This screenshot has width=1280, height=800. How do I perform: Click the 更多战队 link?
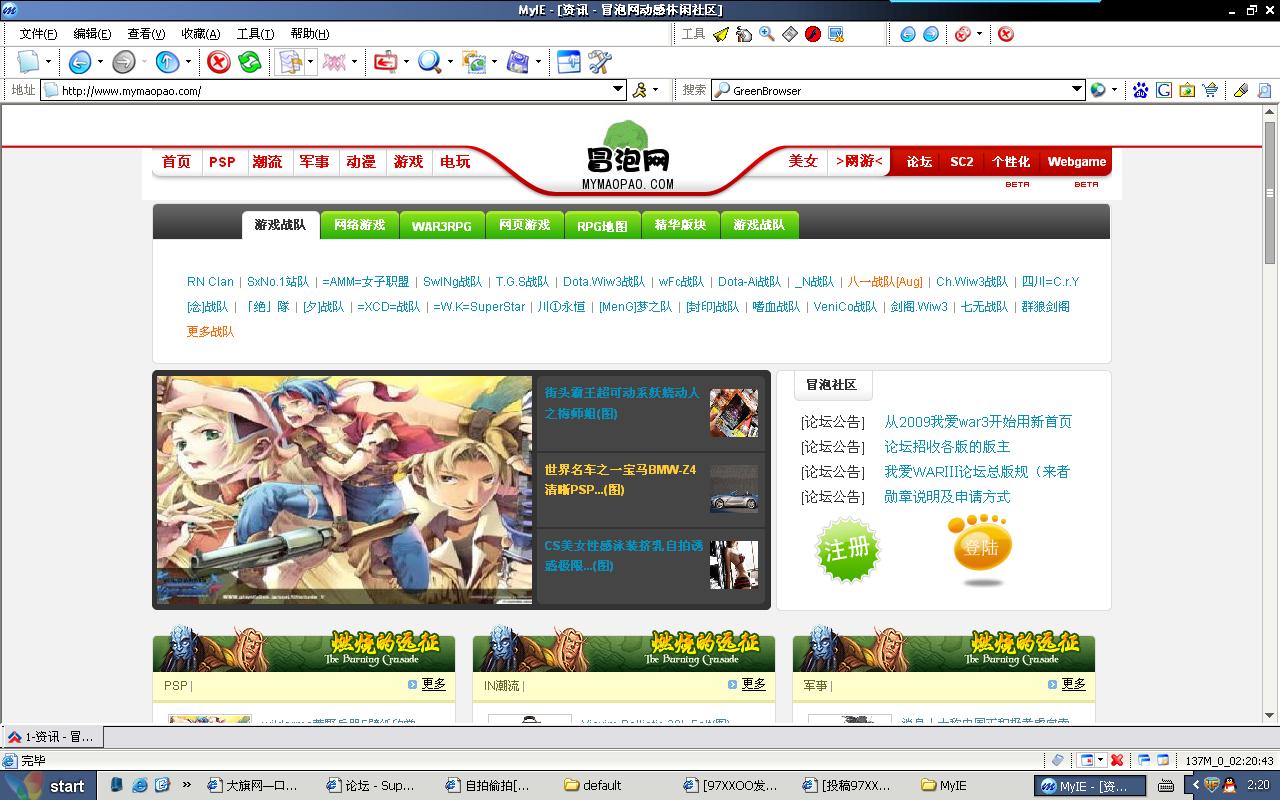point(210,332)
